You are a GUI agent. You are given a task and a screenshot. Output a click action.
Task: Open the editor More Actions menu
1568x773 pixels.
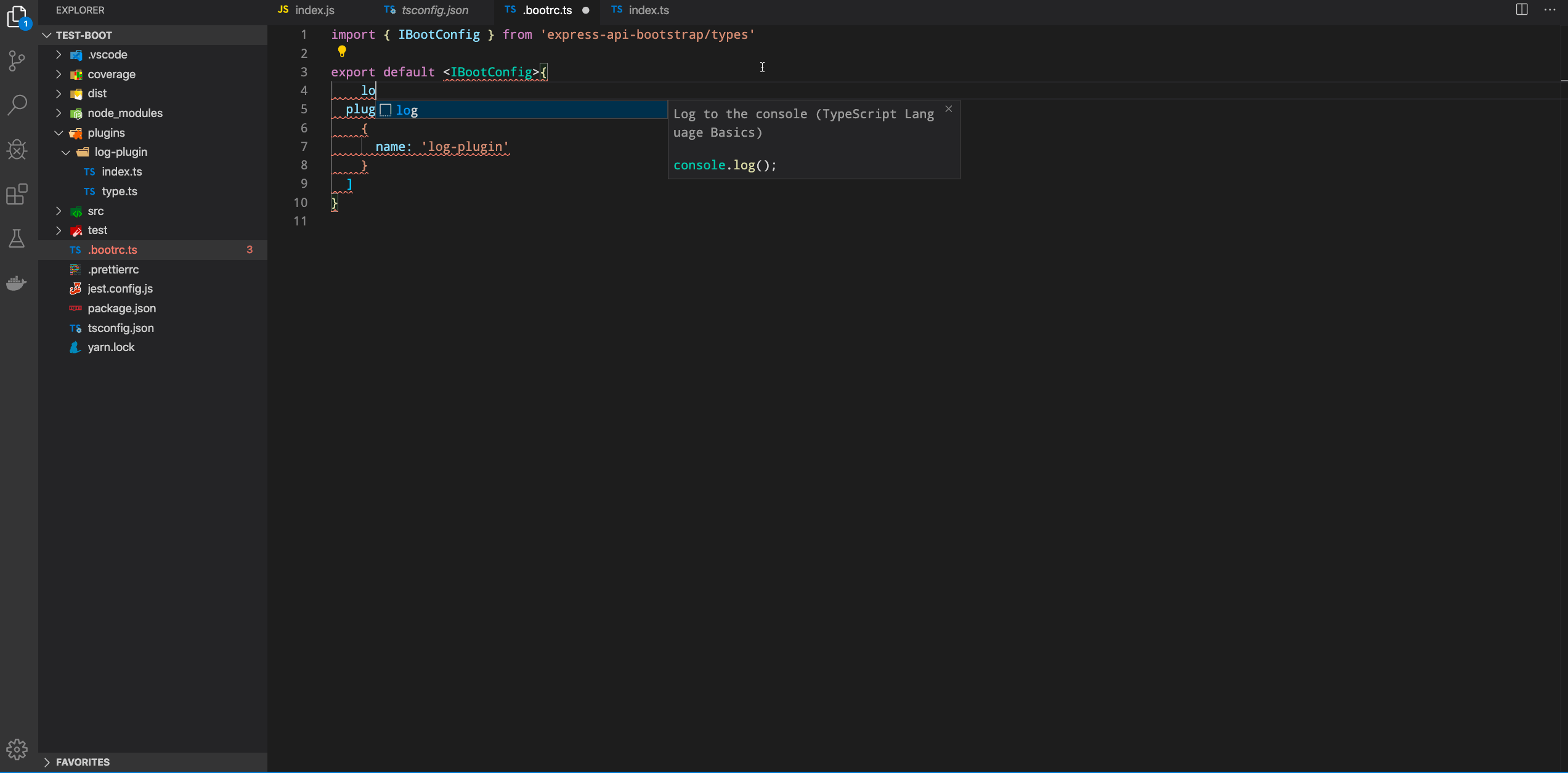(x=1550, y=9)
